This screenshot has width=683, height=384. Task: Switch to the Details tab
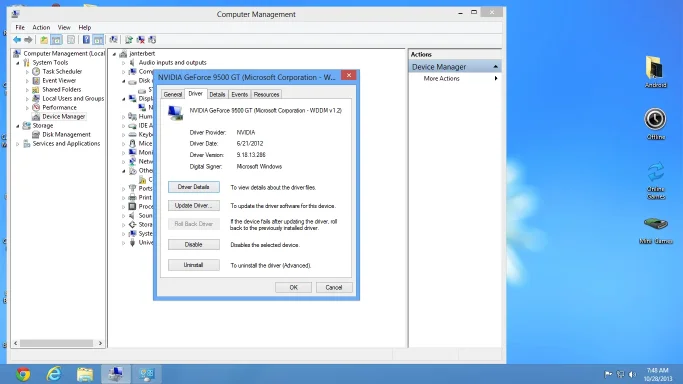[217, 94]
